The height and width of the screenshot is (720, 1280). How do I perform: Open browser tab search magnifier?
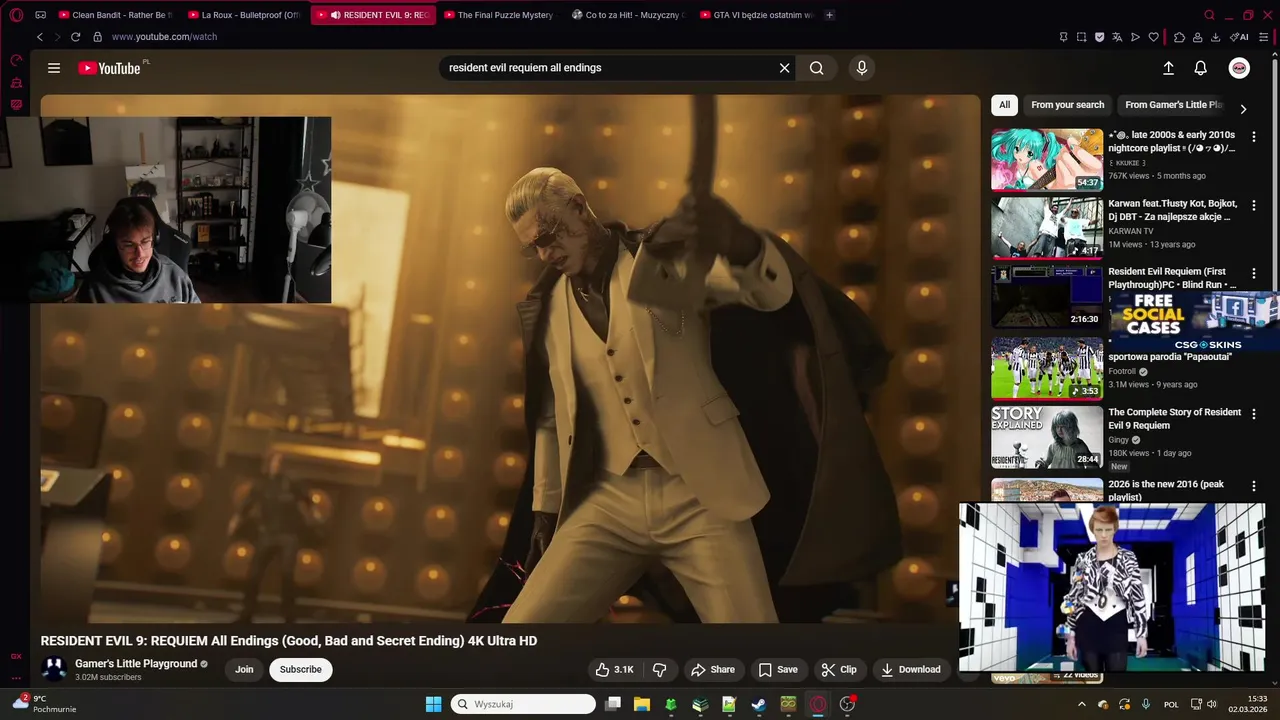1209,15
